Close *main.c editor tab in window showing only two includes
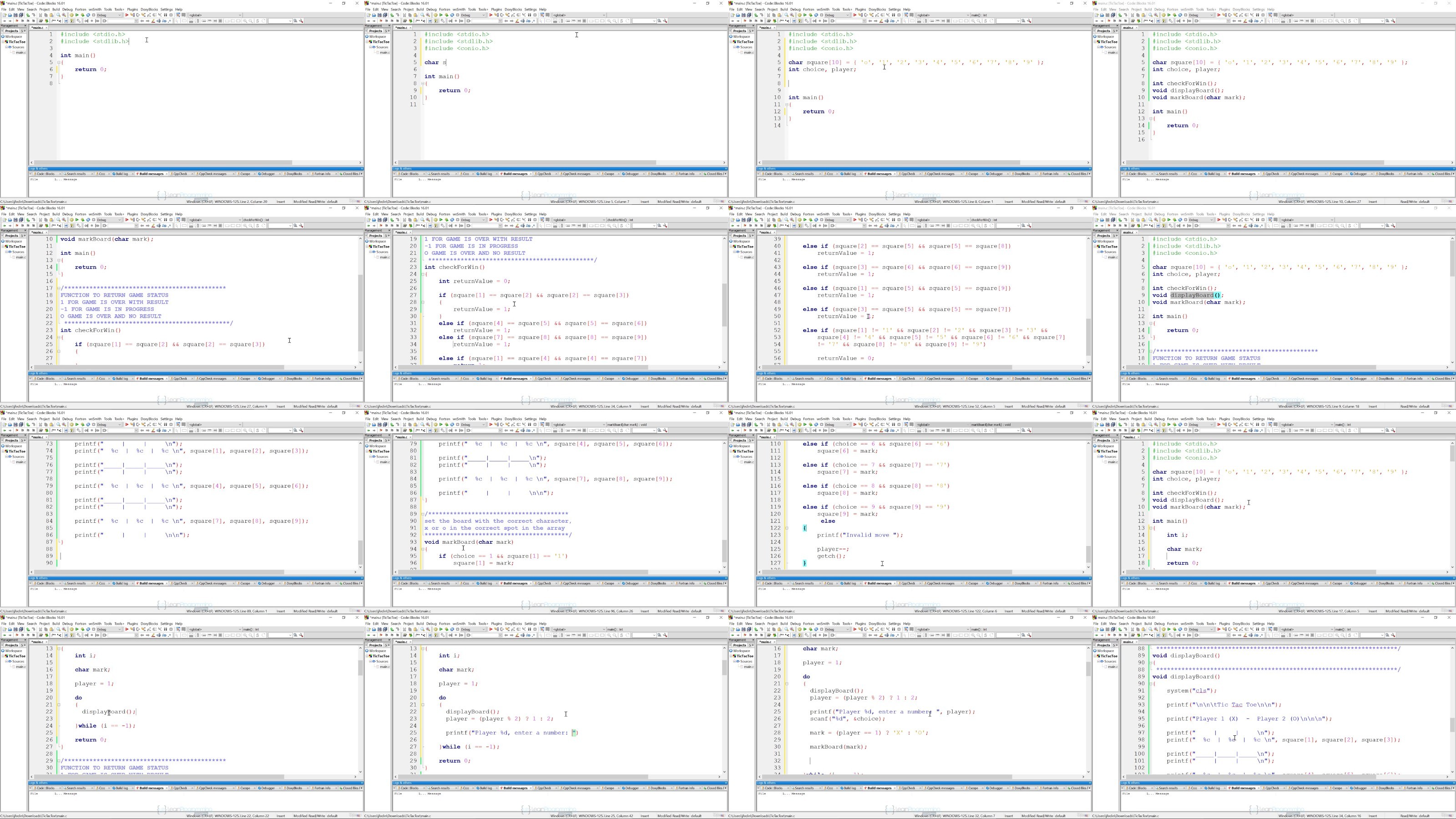The height and width of the screenshot is (819, 1456). (46, 27)
